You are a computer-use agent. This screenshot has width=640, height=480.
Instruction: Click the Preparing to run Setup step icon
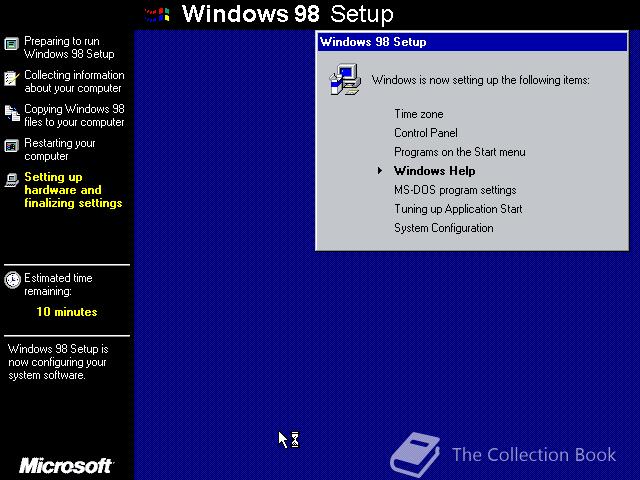(x=11, y=44)
